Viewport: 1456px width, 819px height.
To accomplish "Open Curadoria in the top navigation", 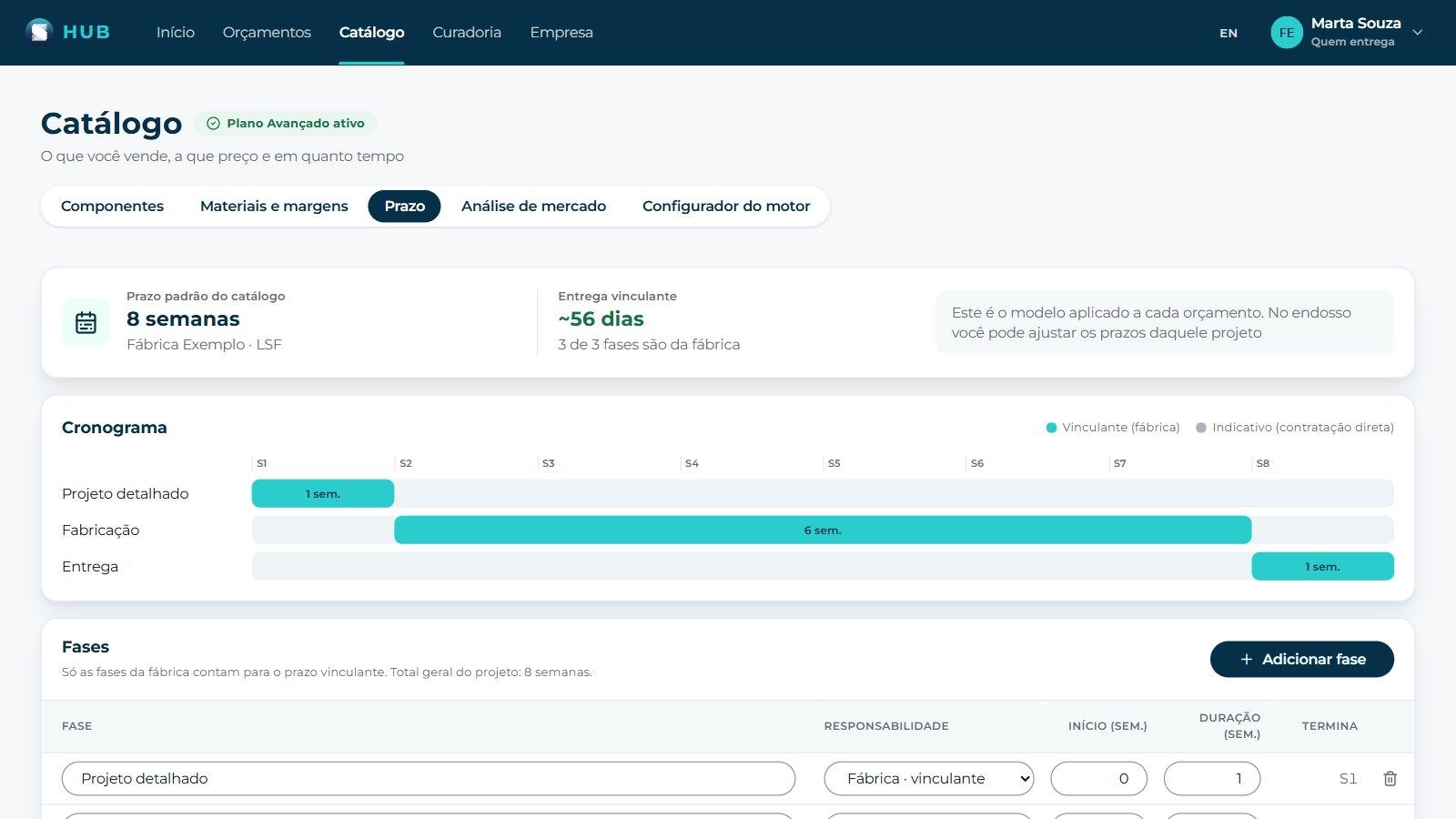I will click(x=467, y=33).
